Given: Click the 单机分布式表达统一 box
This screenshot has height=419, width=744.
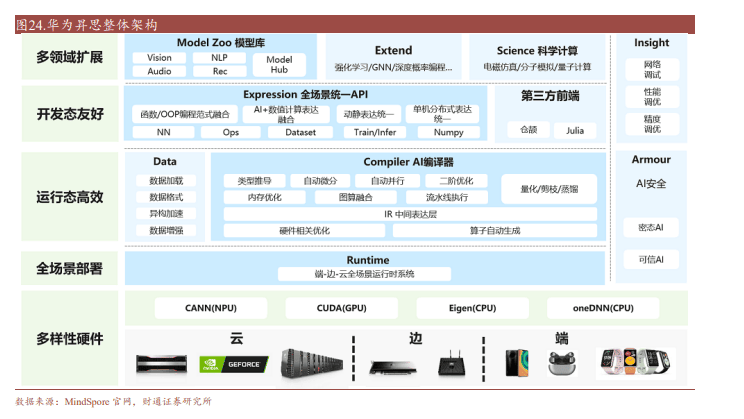Looking at the screenshot, I should click(442, 114).
